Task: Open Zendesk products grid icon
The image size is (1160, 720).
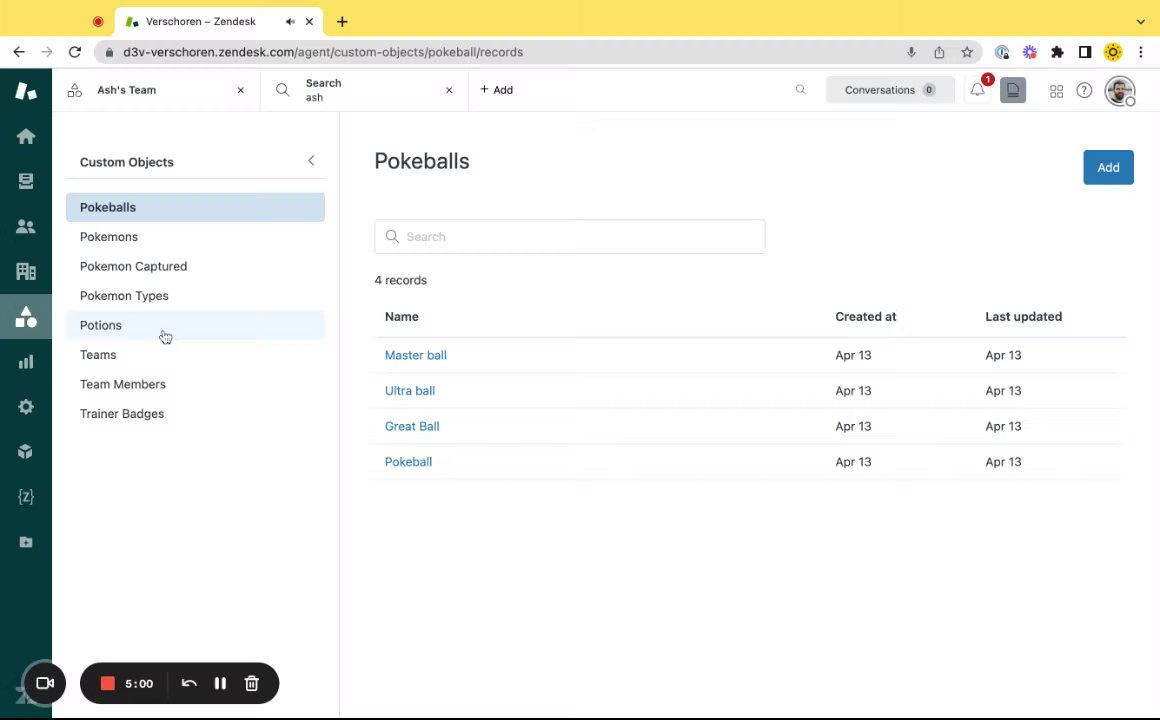Action: click(1056, 90)
